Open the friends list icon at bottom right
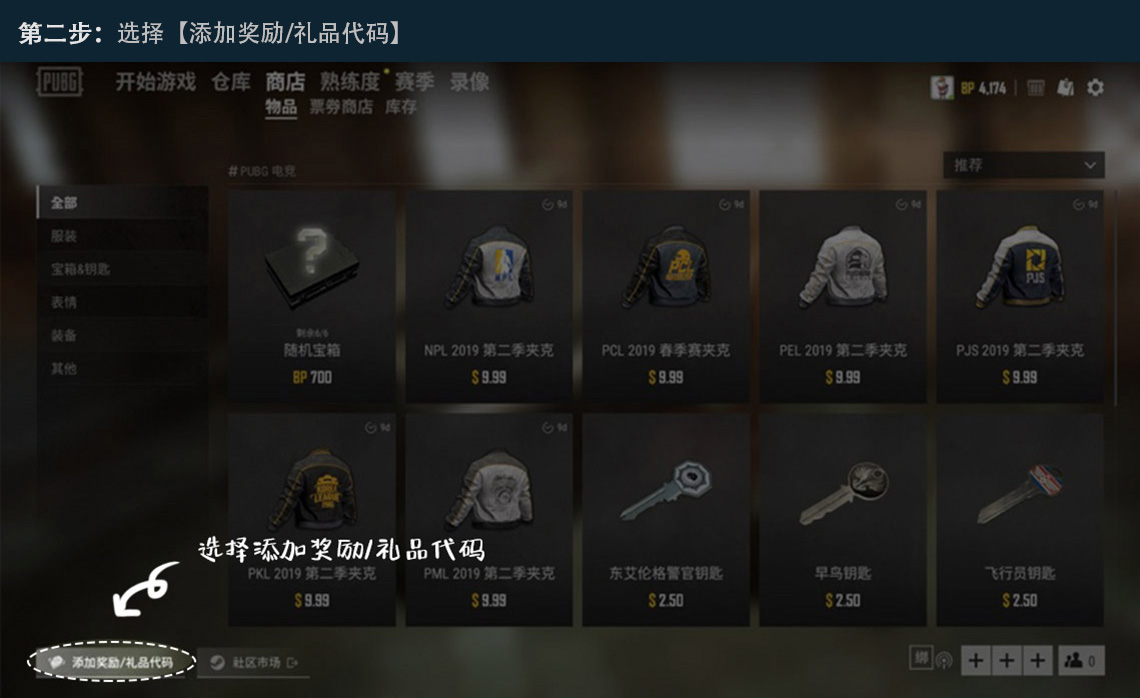 pos(1081,660)
